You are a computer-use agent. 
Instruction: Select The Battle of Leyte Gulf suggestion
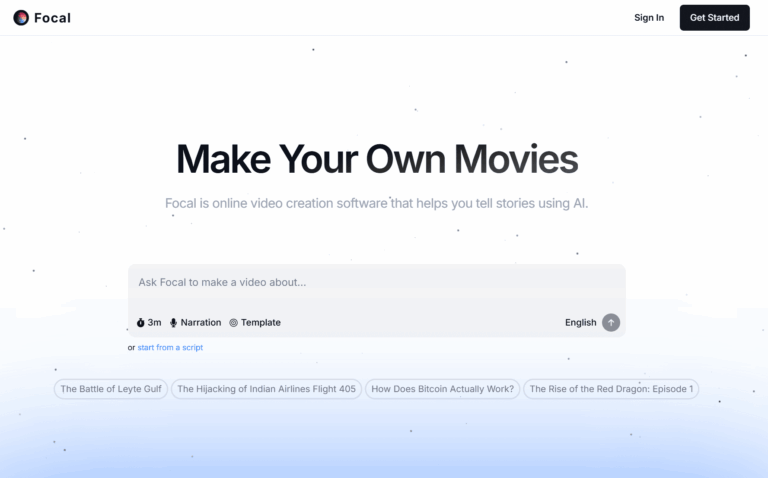(x=109, y=389)
